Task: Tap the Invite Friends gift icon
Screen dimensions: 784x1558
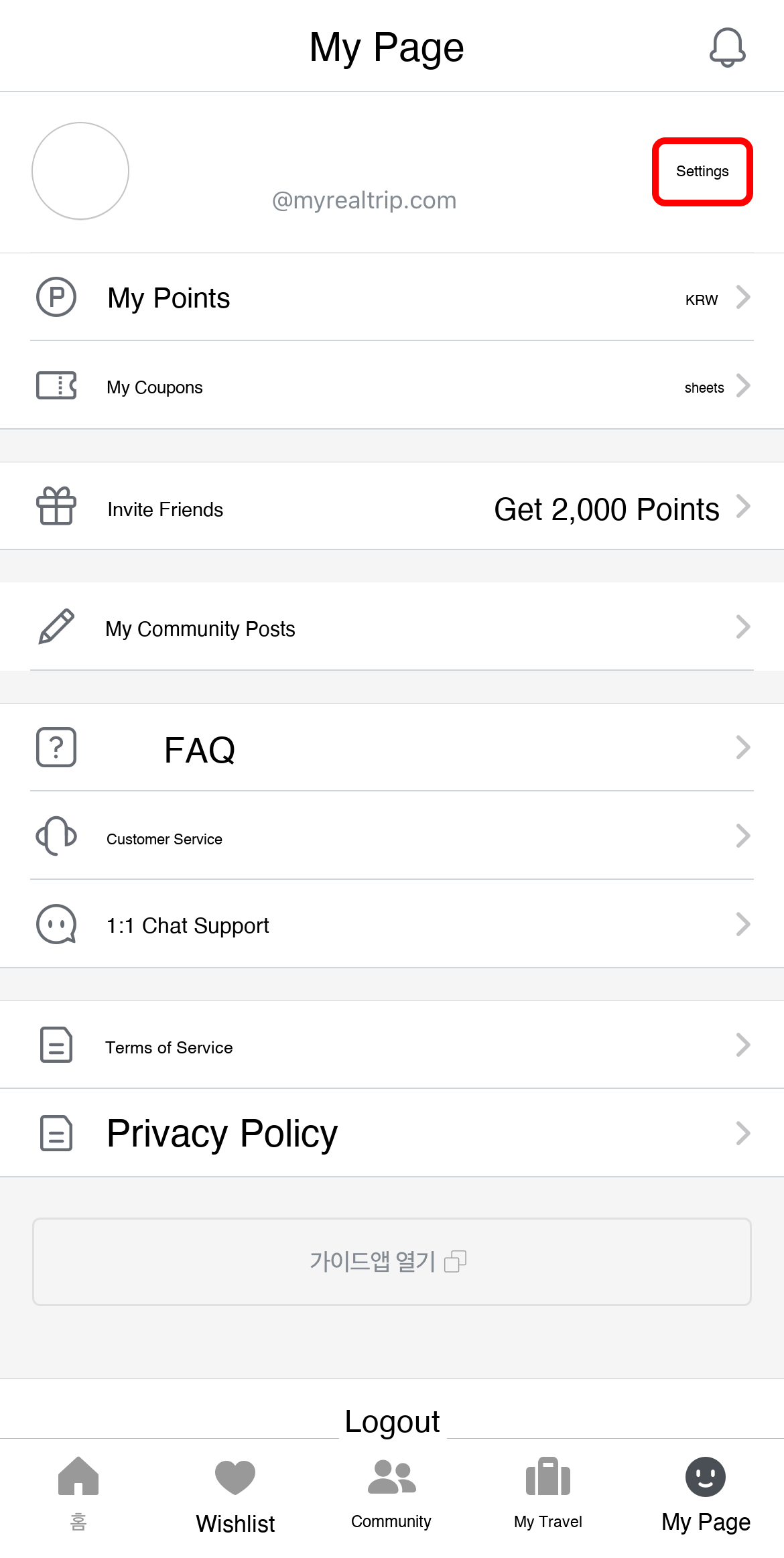Action: click(56, 506)
